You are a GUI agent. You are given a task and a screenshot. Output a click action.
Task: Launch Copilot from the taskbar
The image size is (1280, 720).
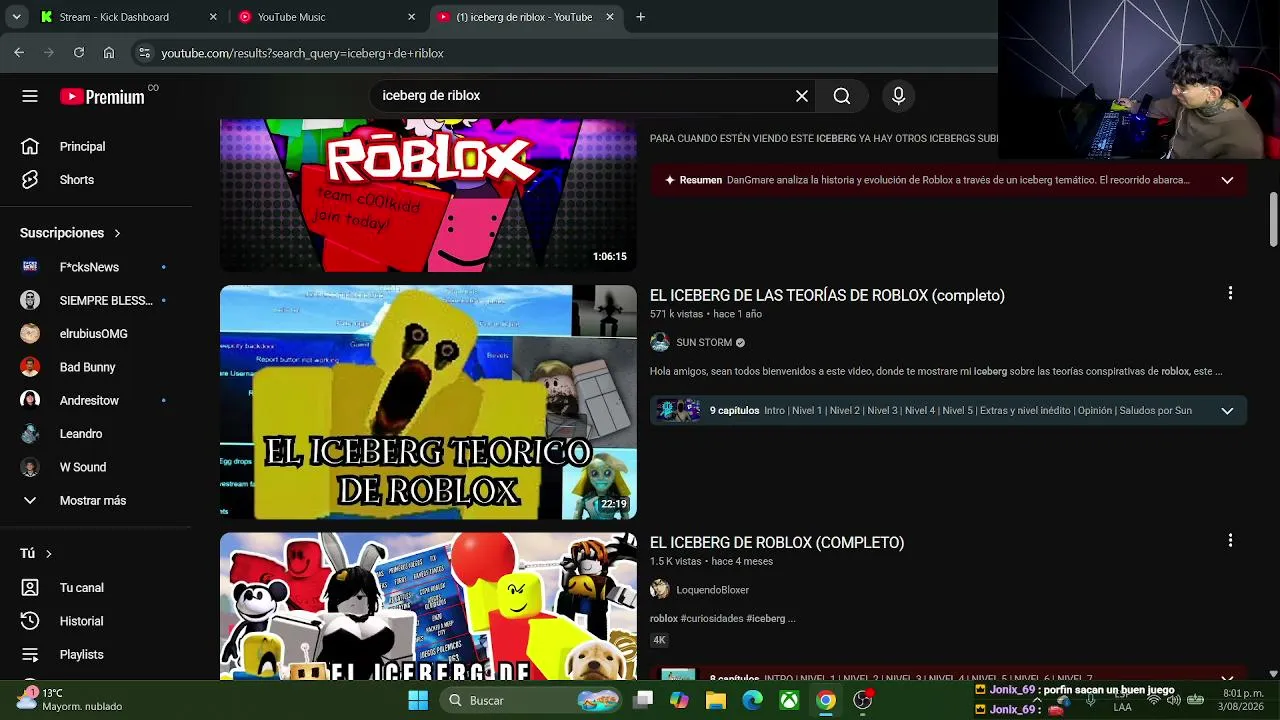click(x=679, y=700)
